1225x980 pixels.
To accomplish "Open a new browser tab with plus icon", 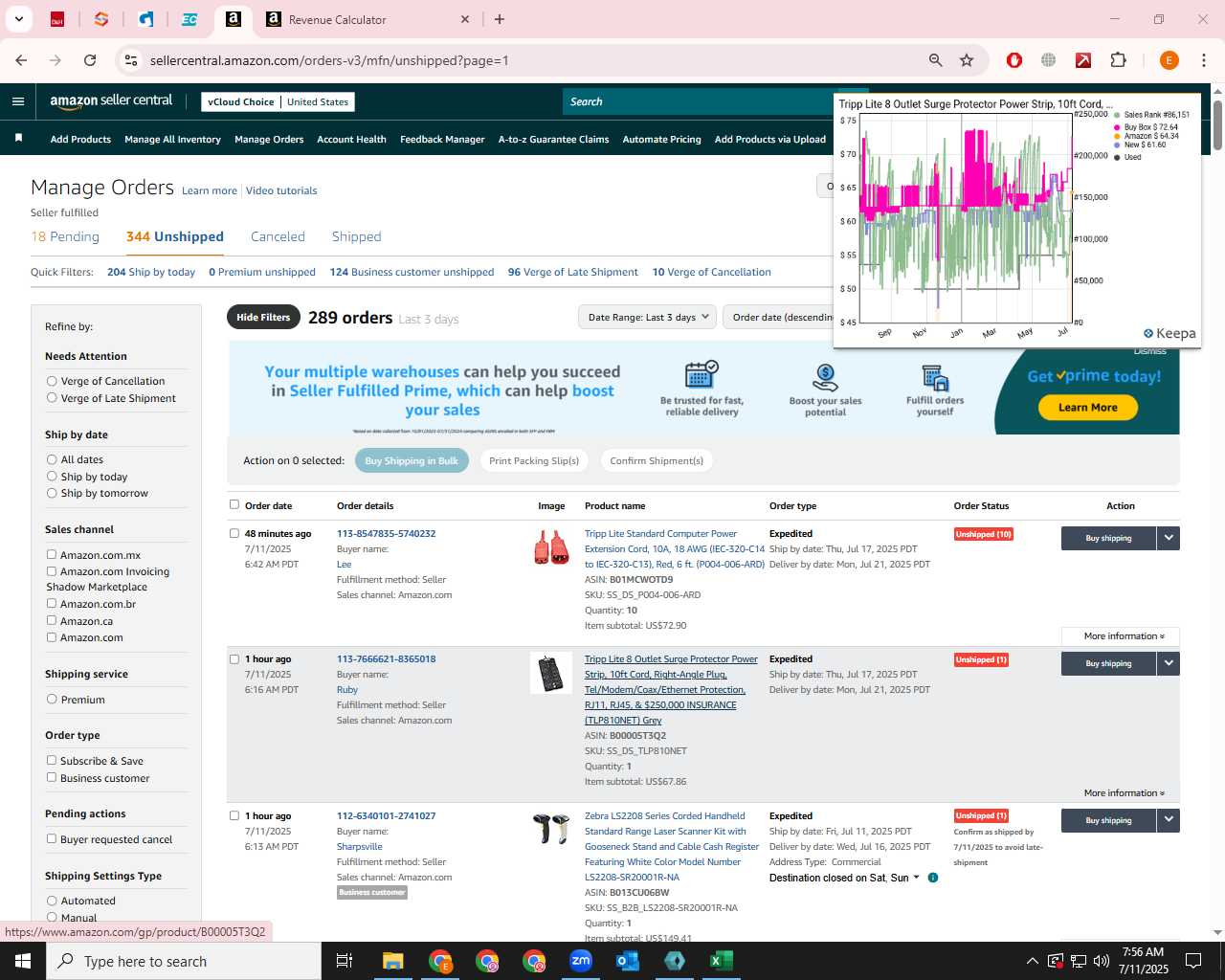I will coord(500,19).
